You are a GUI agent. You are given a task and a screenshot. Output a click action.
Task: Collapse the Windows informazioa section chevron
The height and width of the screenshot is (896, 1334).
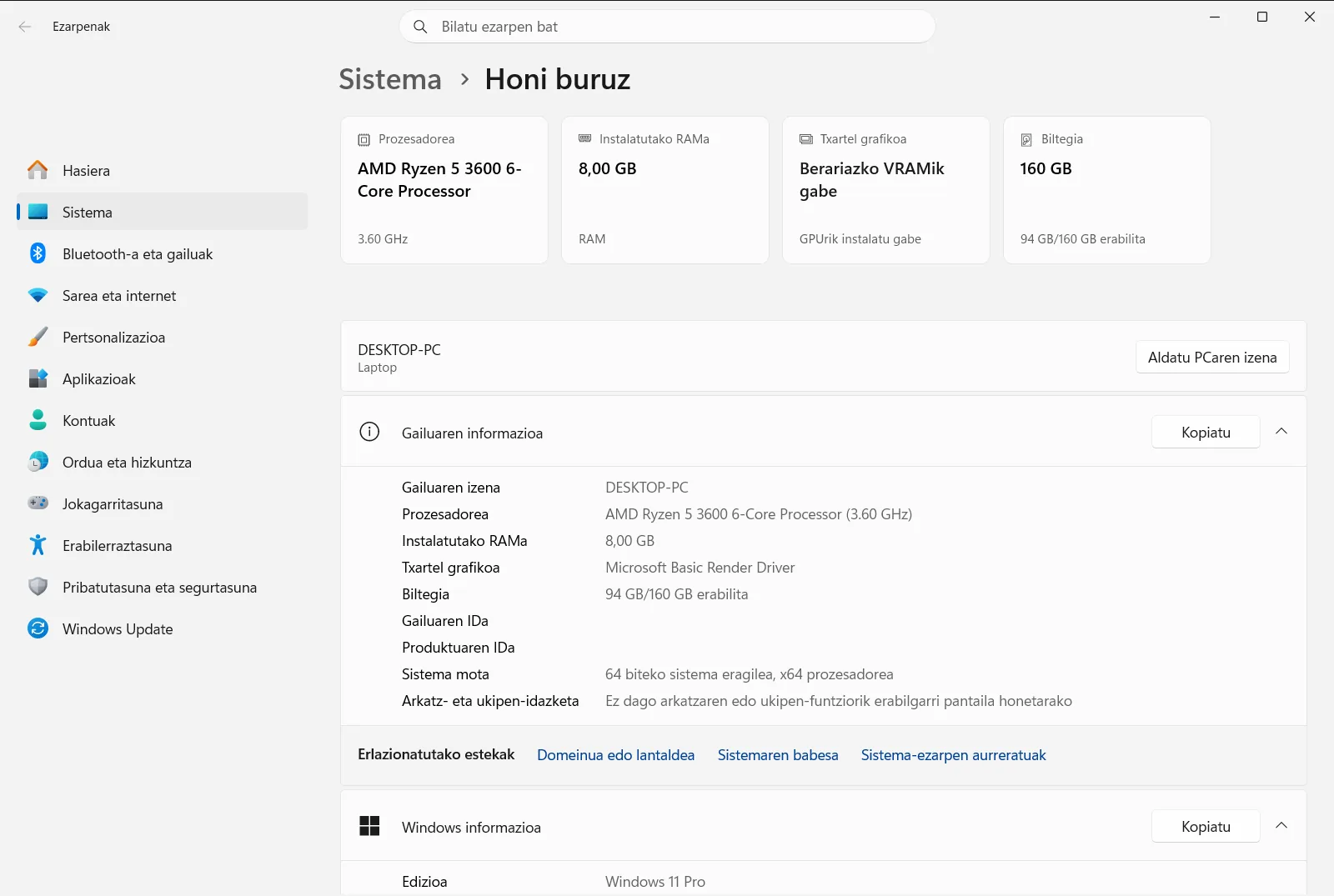(x=1281, y=826)
